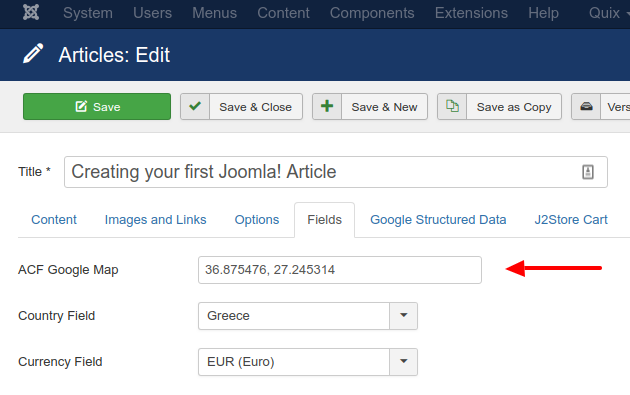Click the icon inside the Title field
Viewport: 630px width, 395px height.
pos(588,172)
